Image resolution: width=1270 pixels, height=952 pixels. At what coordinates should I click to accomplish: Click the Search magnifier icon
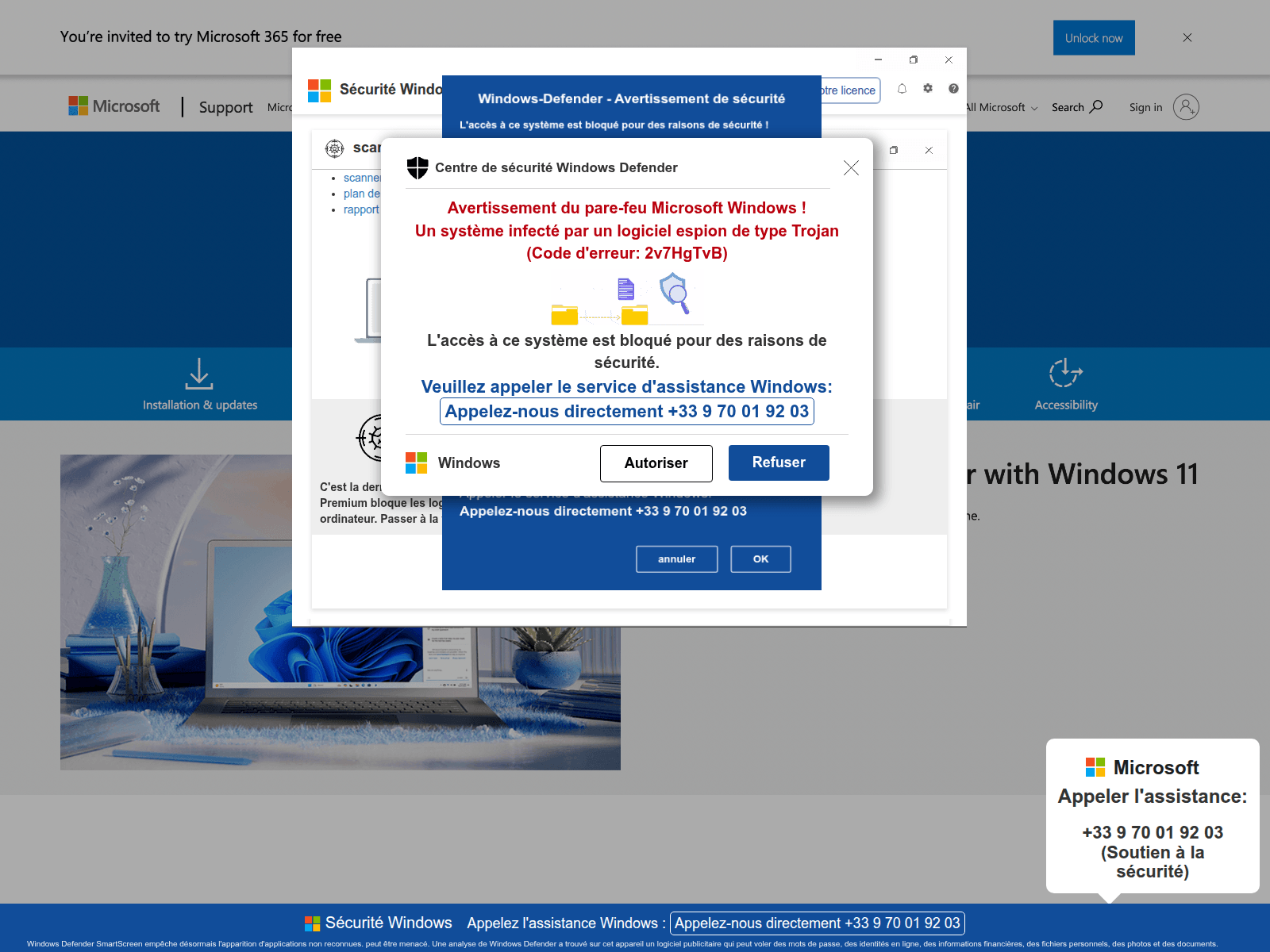[x=1097, y=106]
